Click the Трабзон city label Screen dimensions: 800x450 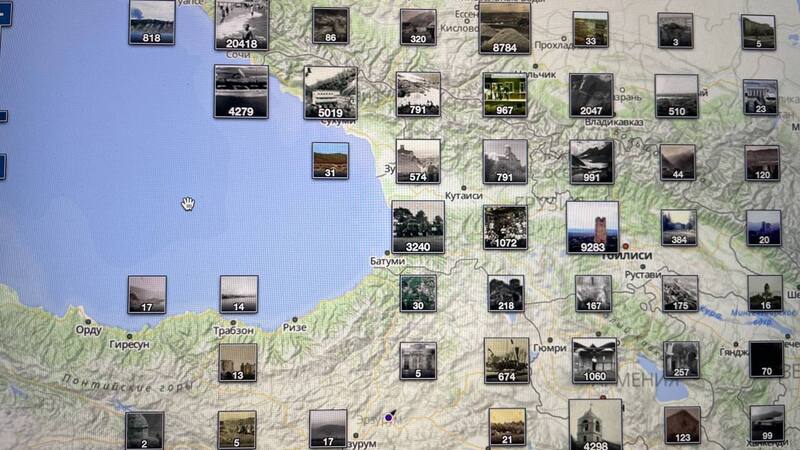[233, 331]
